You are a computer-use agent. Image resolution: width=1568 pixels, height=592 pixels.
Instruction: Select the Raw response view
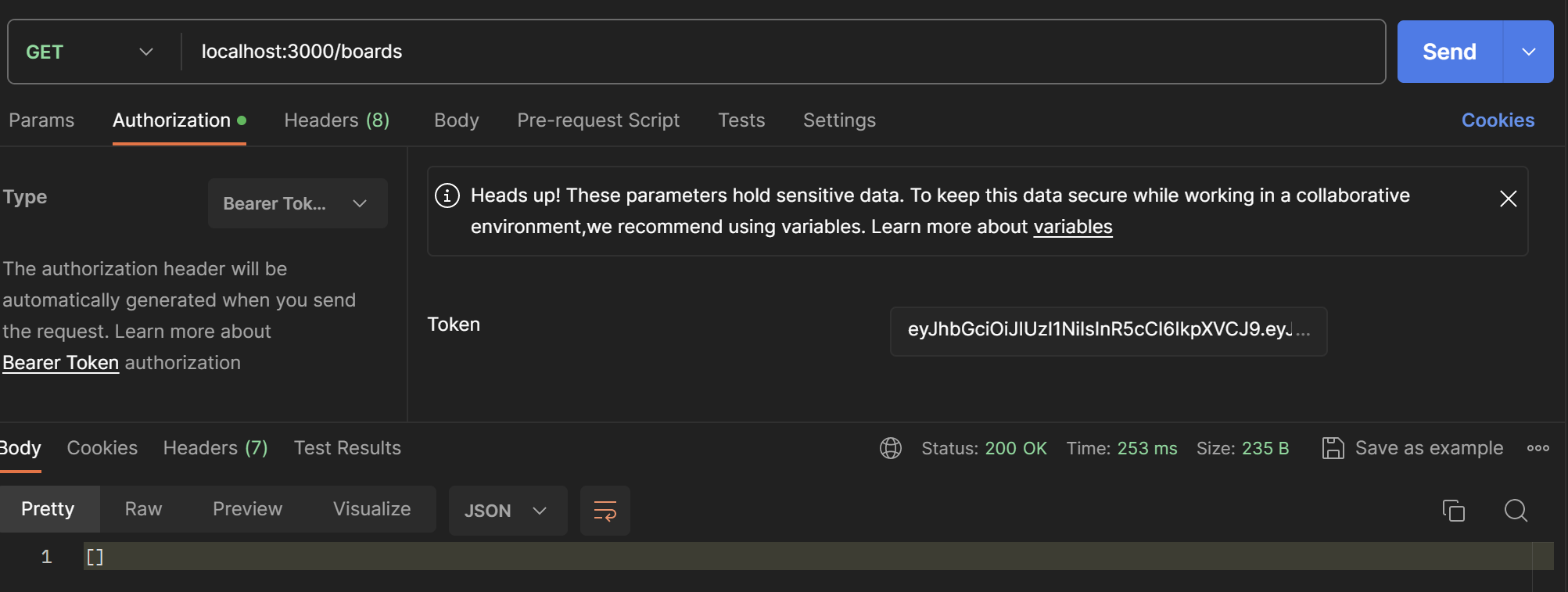pos(143,509)
